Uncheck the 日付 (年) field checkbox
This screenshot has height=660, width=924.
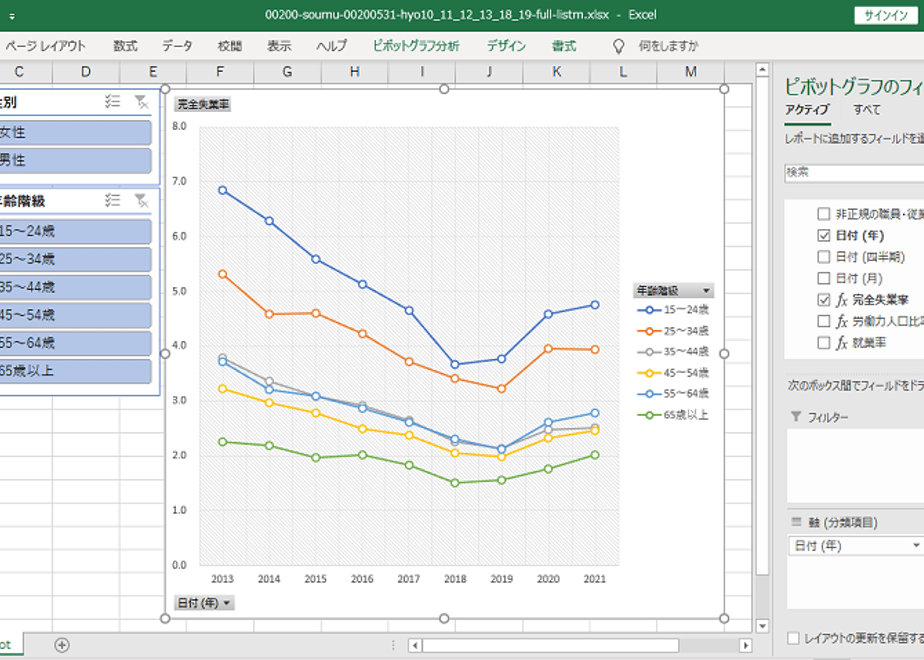tap(824, 236)
